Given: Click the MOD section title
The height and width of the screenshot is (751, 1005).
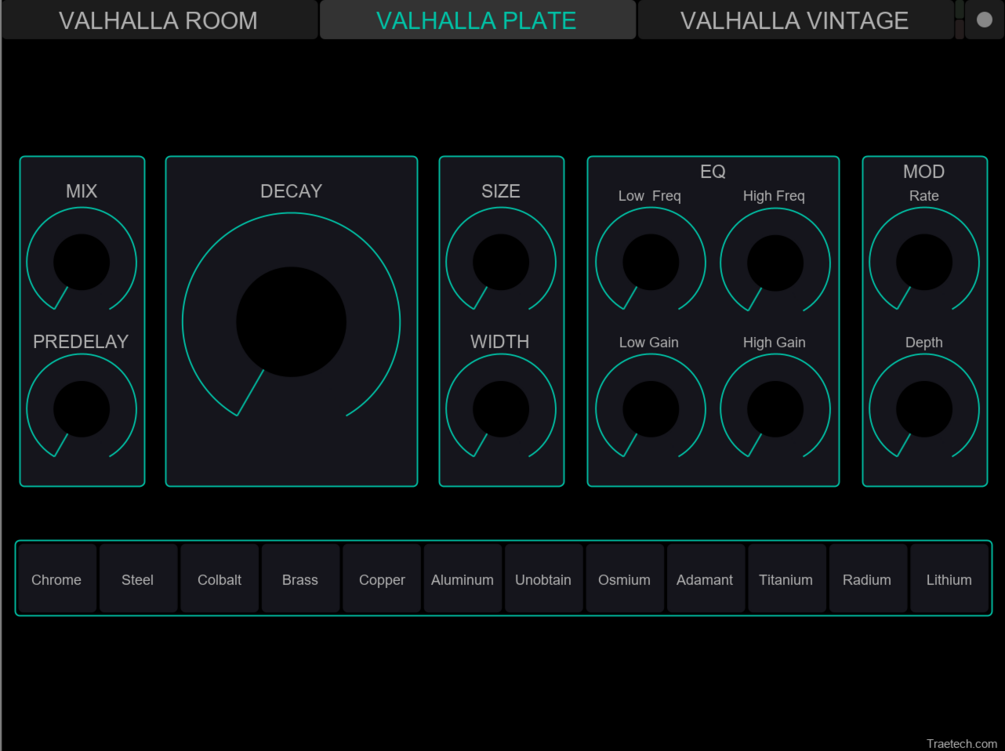Looking at the screenshot, I should point(924,171).
